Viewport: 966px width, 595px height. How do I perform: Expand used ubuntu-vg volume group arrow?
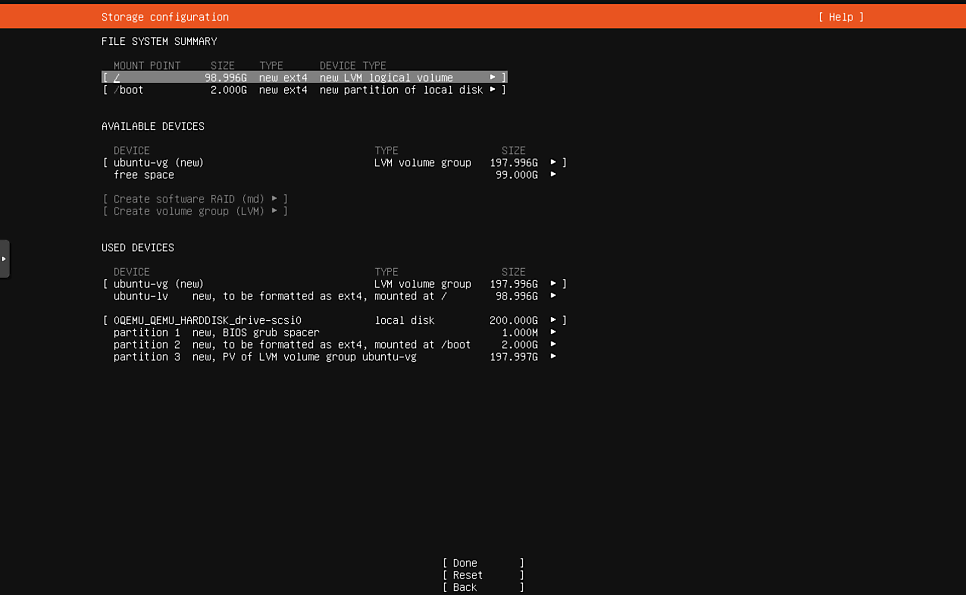click(553, 284)
